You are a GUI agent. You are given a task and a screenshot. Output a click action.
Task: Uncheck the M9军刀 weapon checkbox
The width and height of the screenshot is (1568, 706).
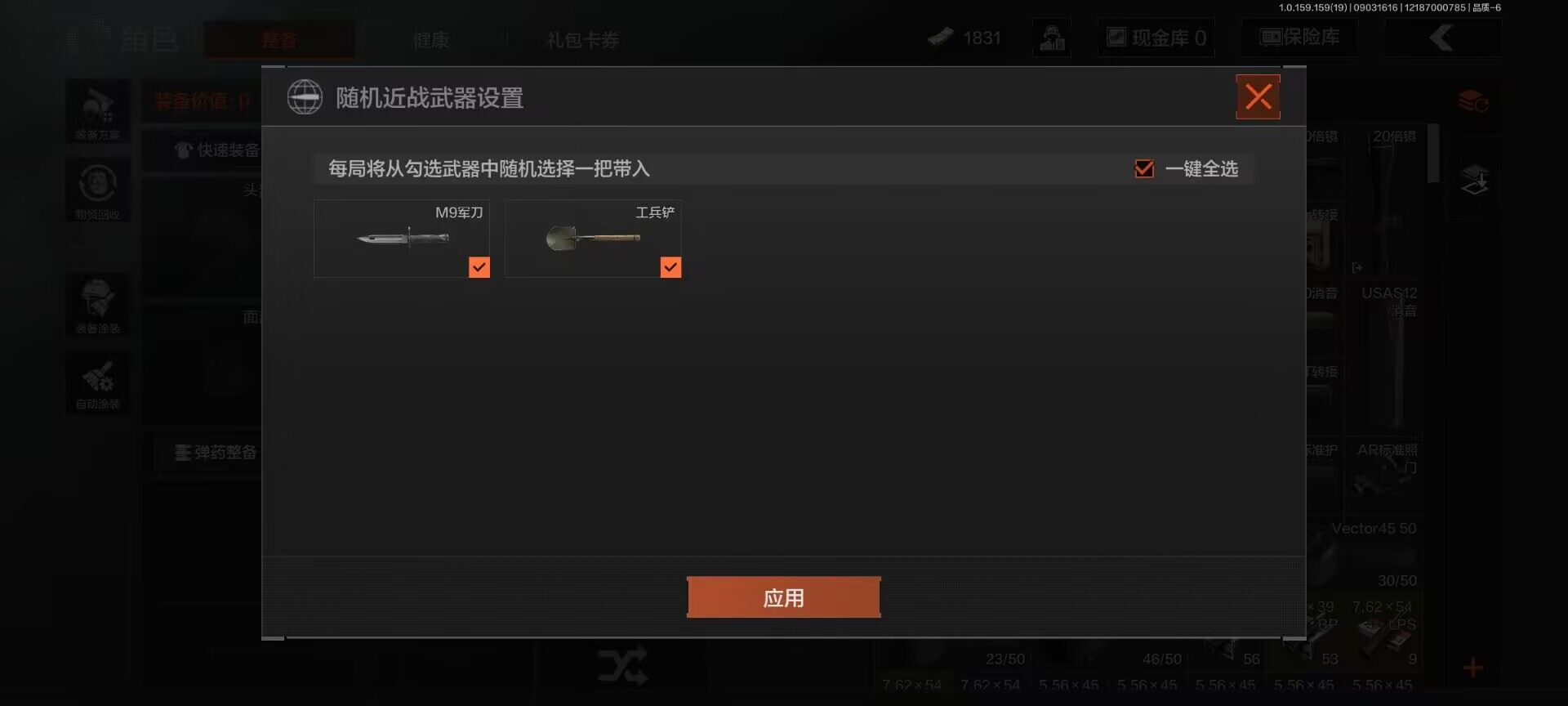479,267
